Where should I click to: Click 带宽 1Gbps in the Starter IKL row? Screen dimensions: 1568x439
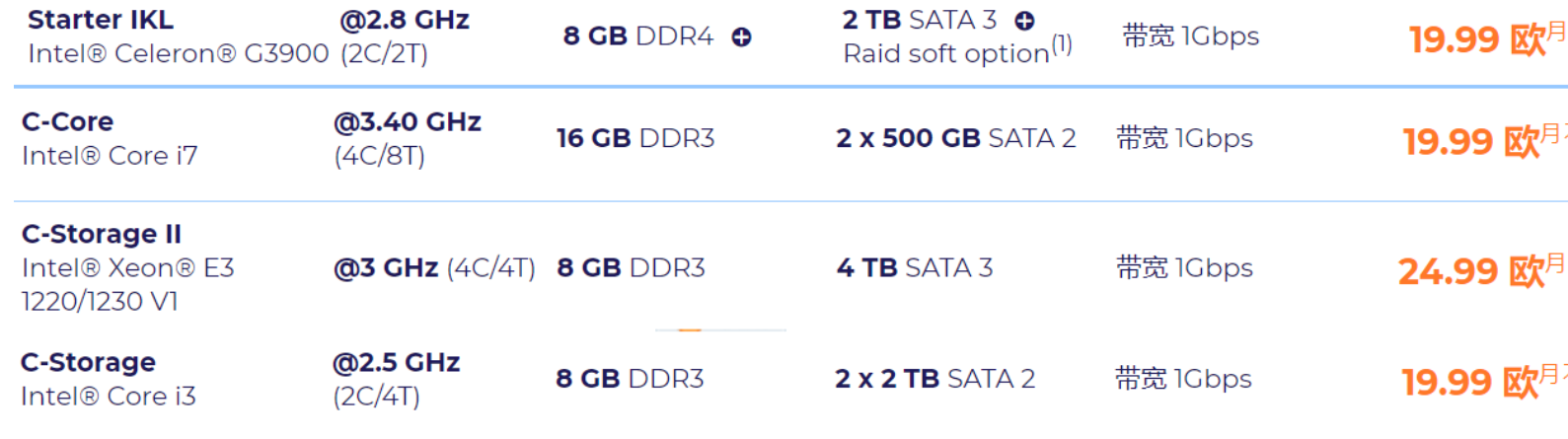(x=1190, y=37)
